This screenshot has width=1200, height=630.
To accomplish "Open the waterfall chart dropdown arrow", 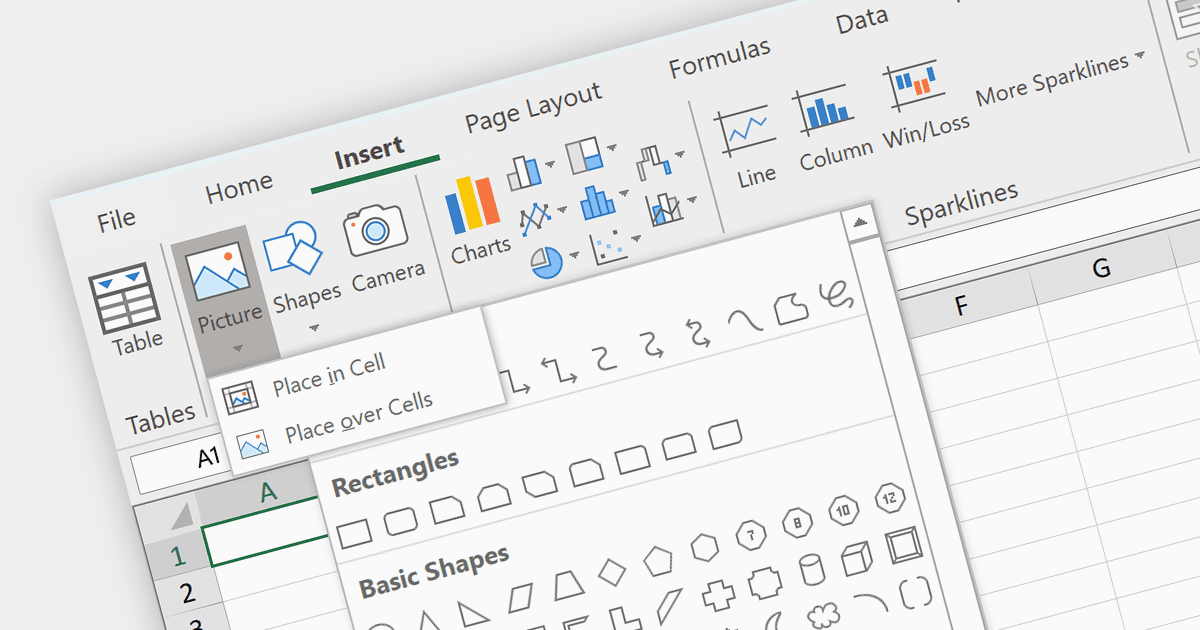I will pyautogui.click(x=681, y=154).
